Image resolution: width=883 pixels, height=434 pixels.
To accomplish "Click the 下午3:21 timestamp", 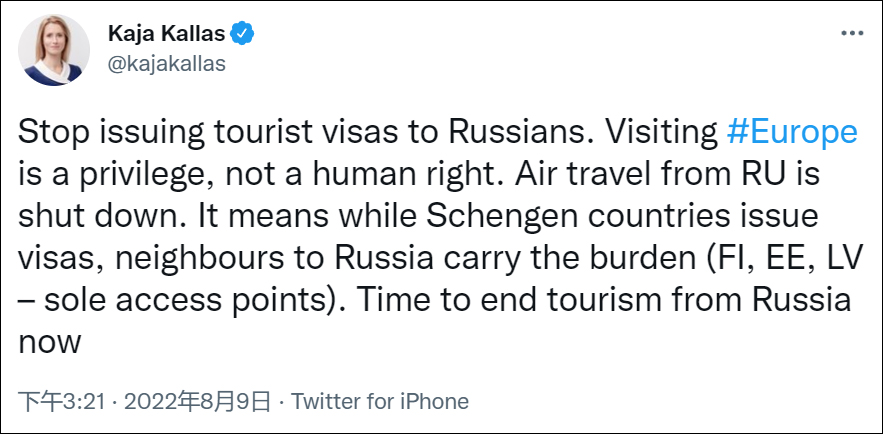I will pyautogui.click(x=54, y=402).
